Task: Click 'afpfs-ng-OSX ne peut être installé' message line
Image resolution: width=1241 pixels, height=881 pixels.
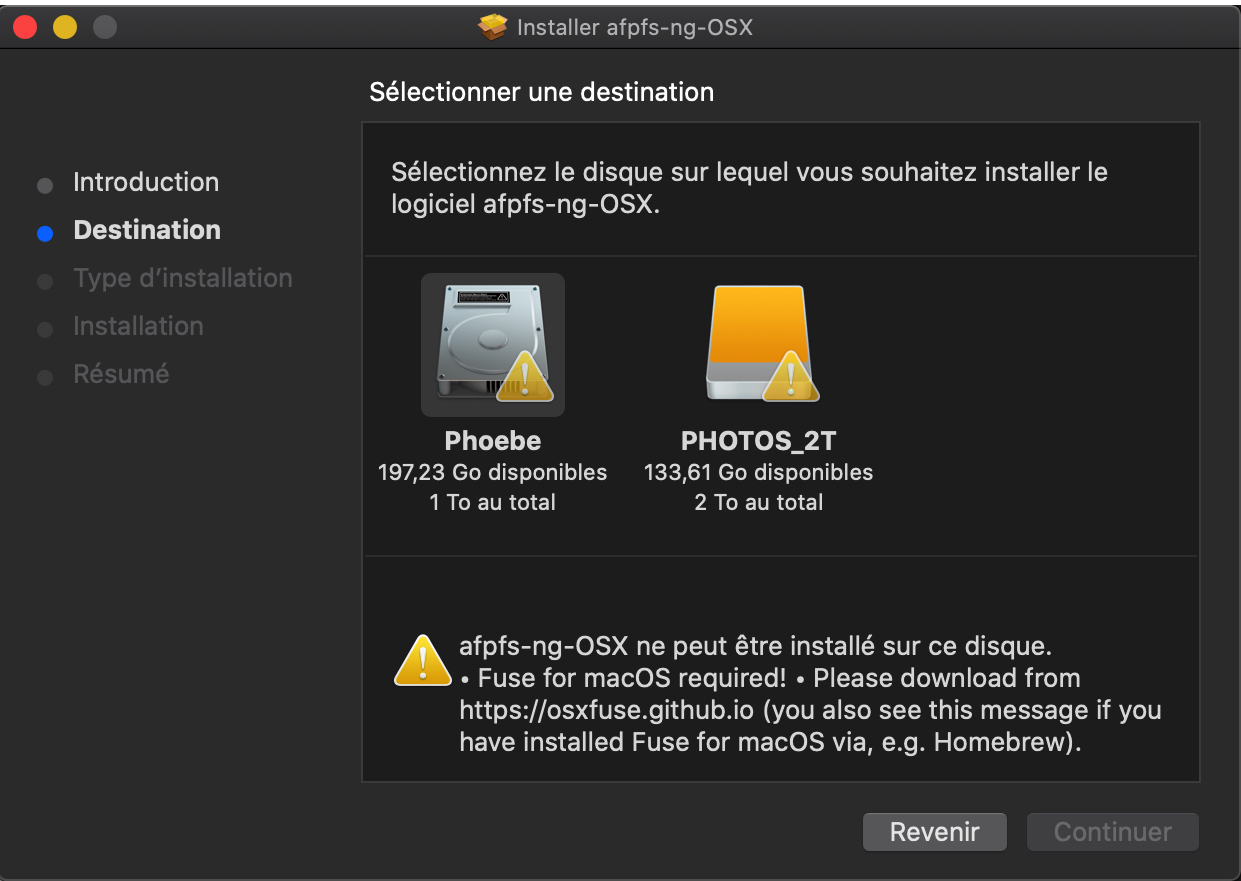Action: click(755, 645)
